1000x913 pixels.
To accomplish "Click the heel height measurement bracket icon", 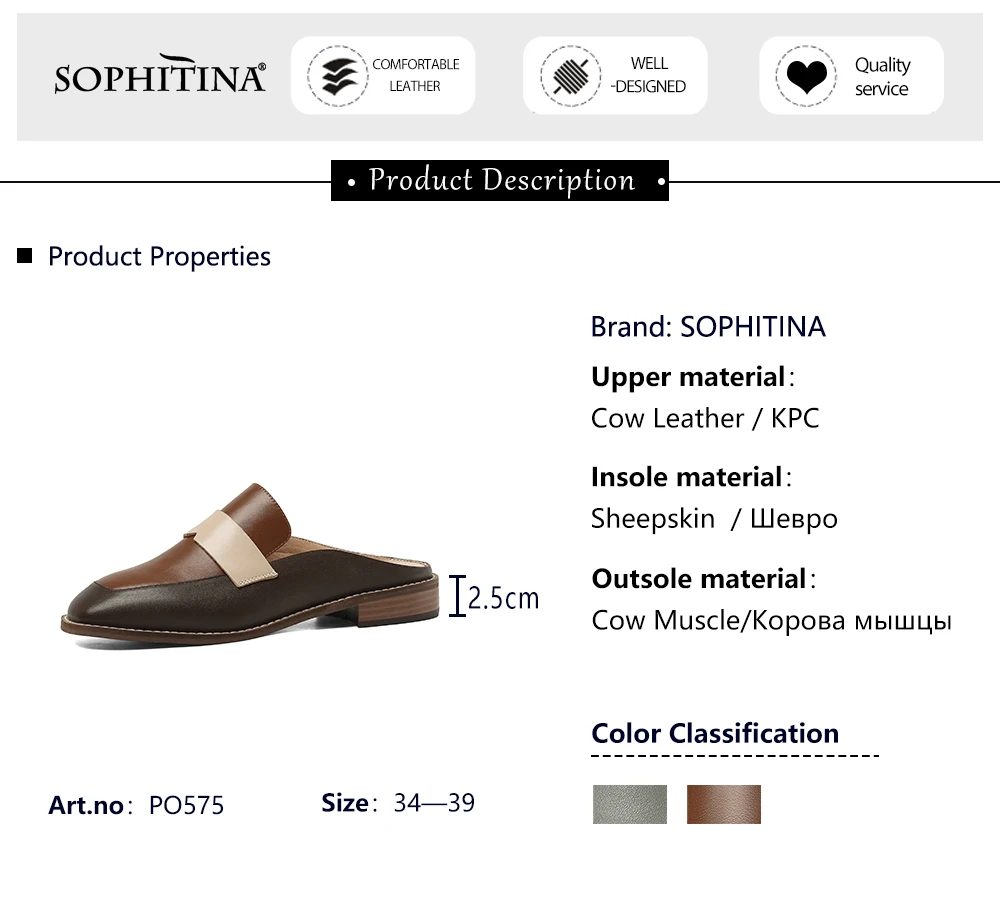I will click(x=457, y=597).
